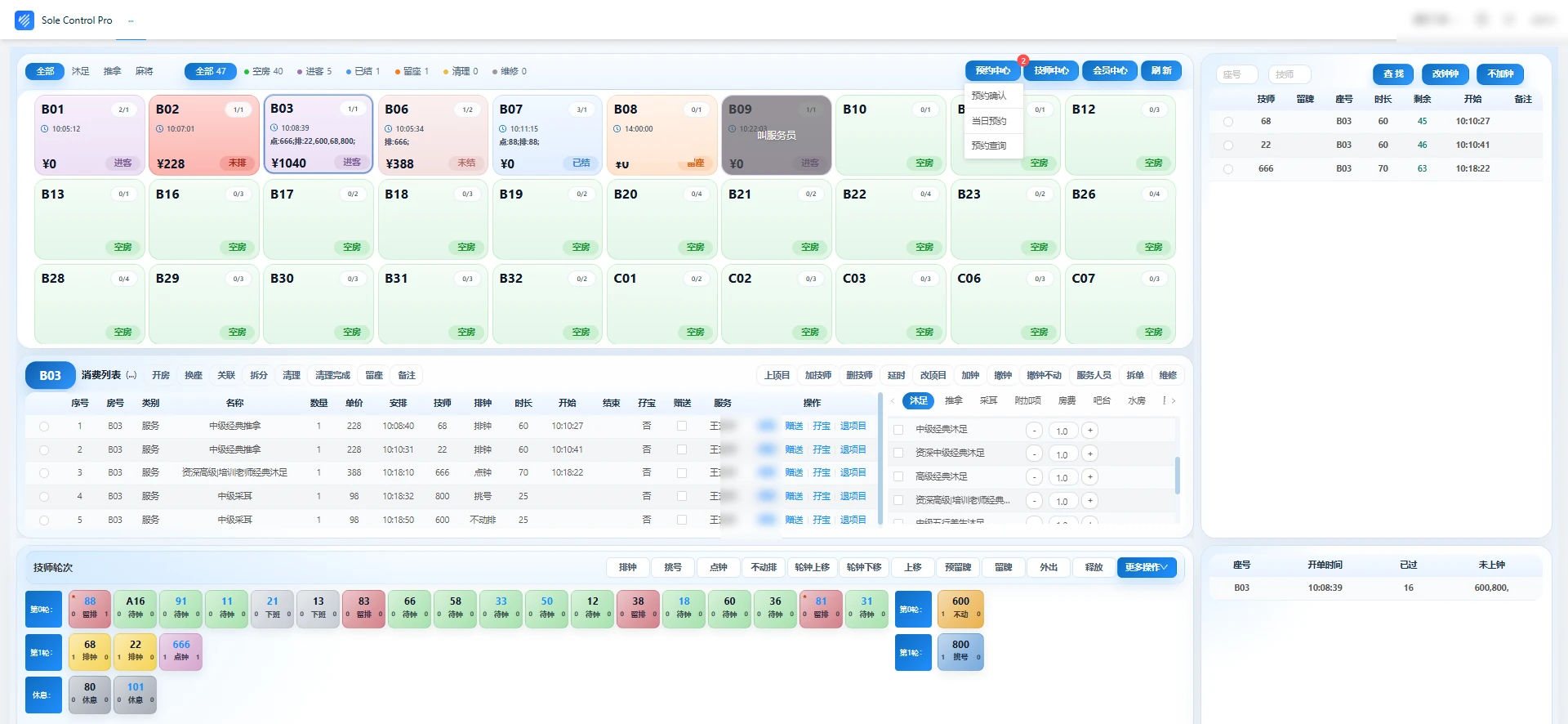Select room card B07
1568x724 pixels.
547,135
